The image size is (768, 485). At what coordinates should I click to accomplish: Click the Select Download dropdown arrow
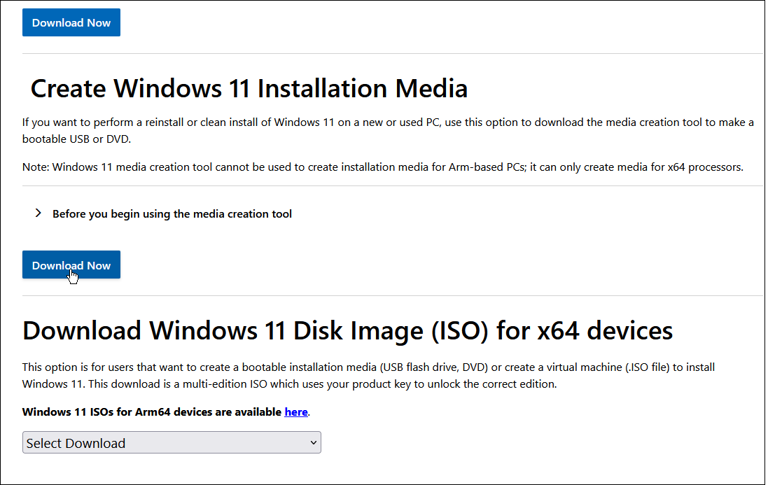(x=313, y=443)
